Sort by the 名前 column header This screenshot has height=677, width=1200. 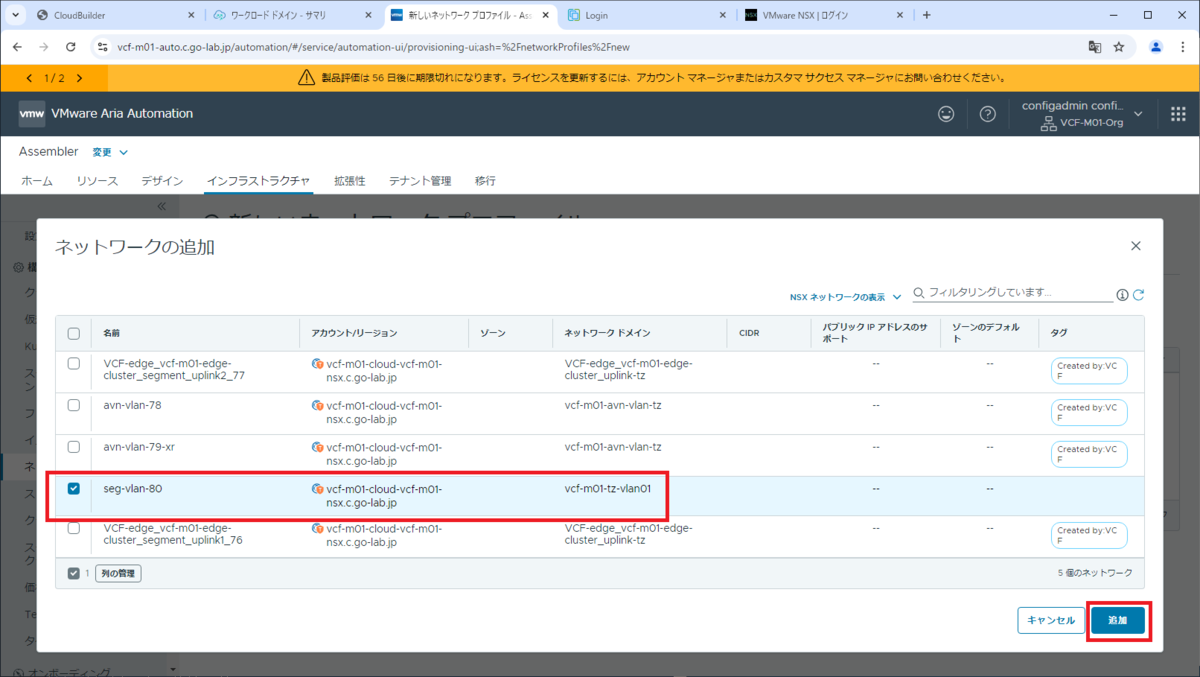coord(111,333)
